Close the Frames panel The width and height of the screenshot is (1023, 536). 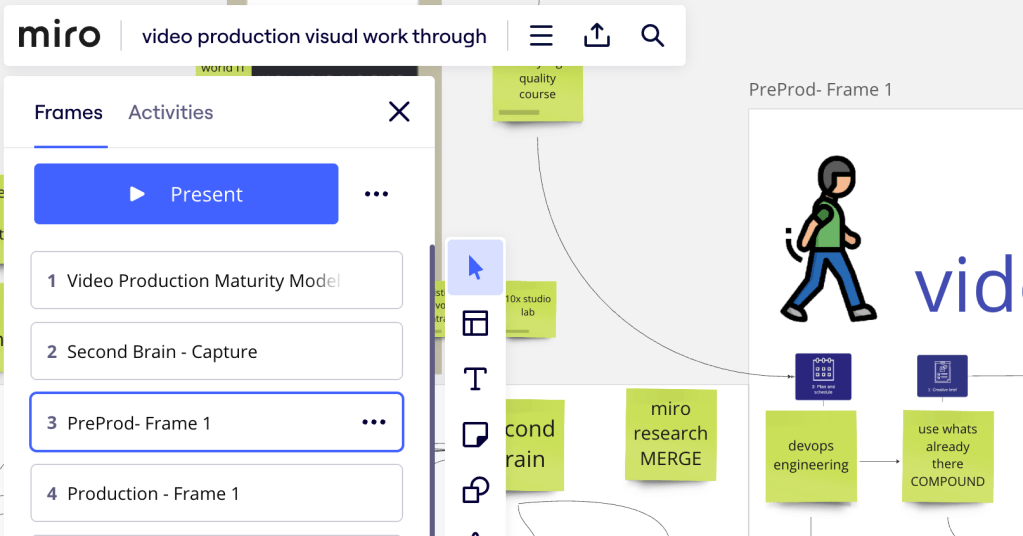[x=399, y=112]
